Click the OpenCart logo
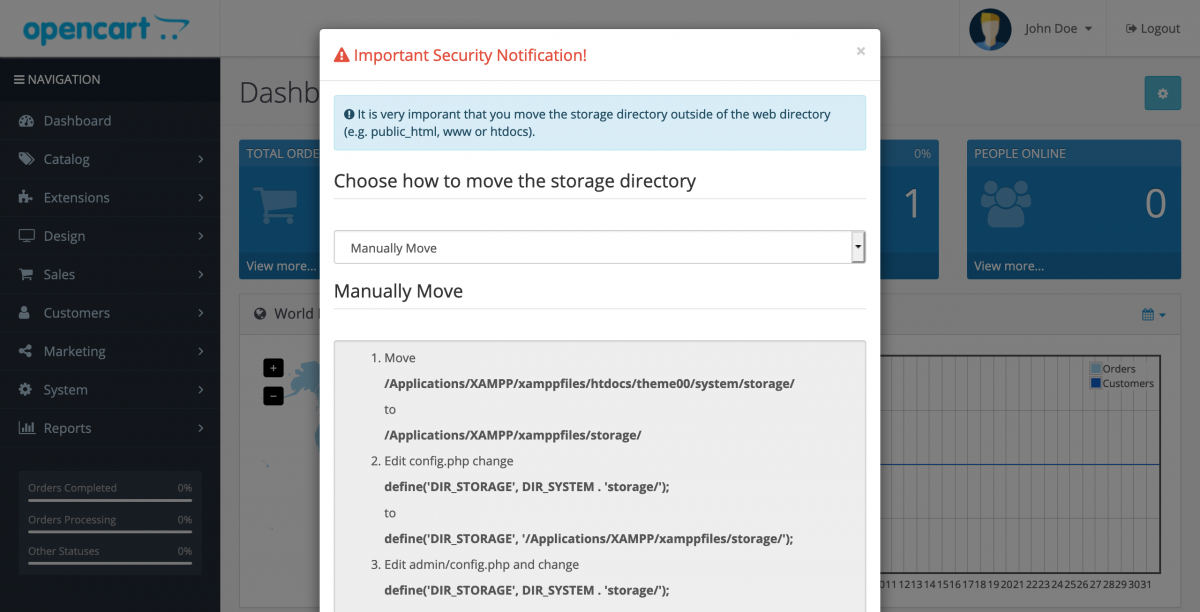 coord(106,28)
